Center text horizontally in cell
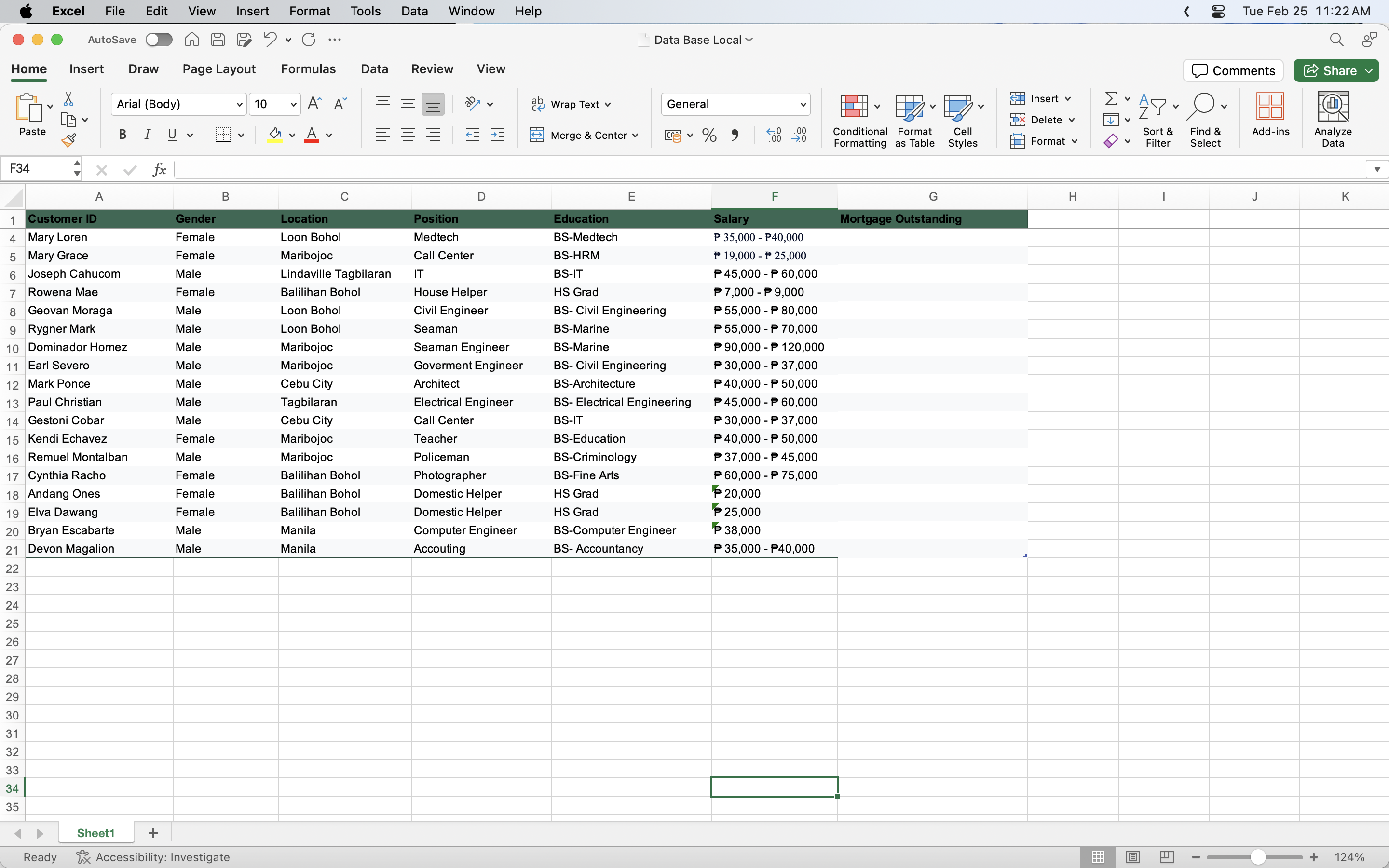This screenshot has width=1389, height=868. click(408, 135)
